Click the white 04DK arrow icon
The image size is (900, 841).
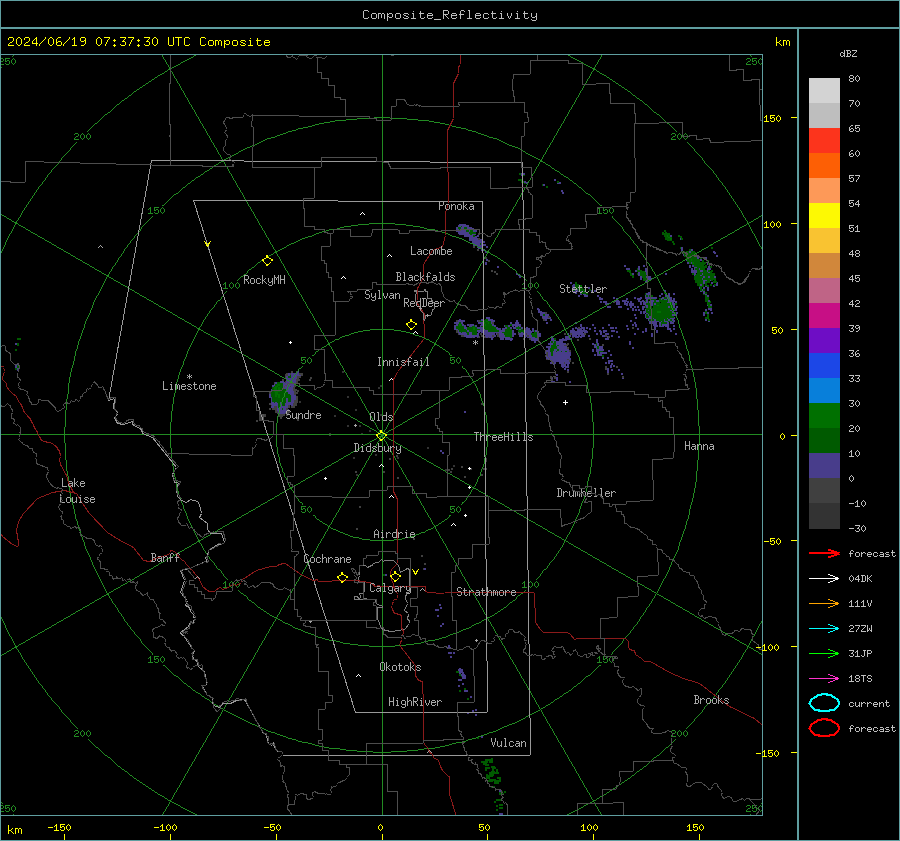[824, 579]
